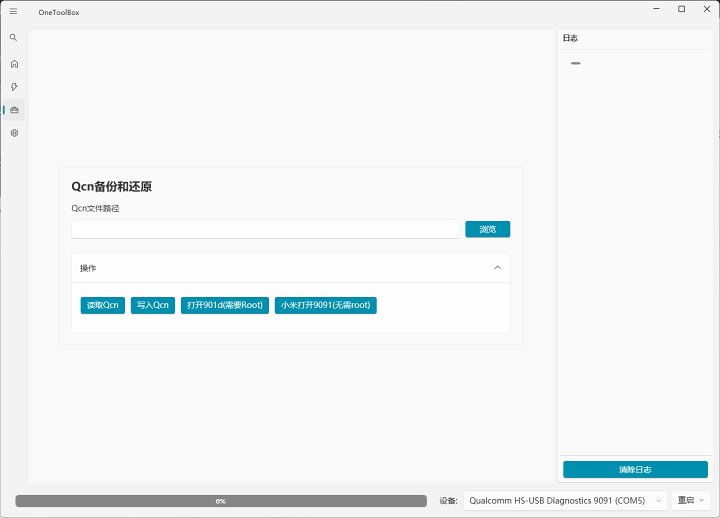Image resolution: width=720 pixels, height=518 pixels.
Task: Click the search icon in sidebar
Action: tap(13, 37)
